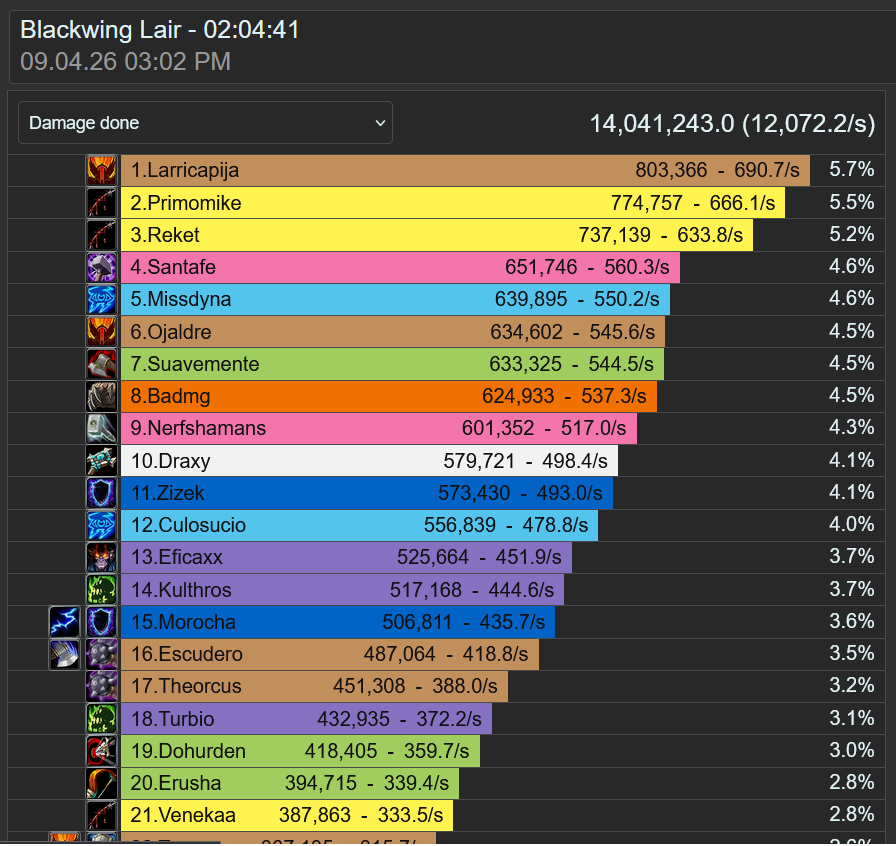Click the shield icon beside Zizek
The width and height of the screenshot is (896, 846).
pyautogui.click(x=102, y=492)
